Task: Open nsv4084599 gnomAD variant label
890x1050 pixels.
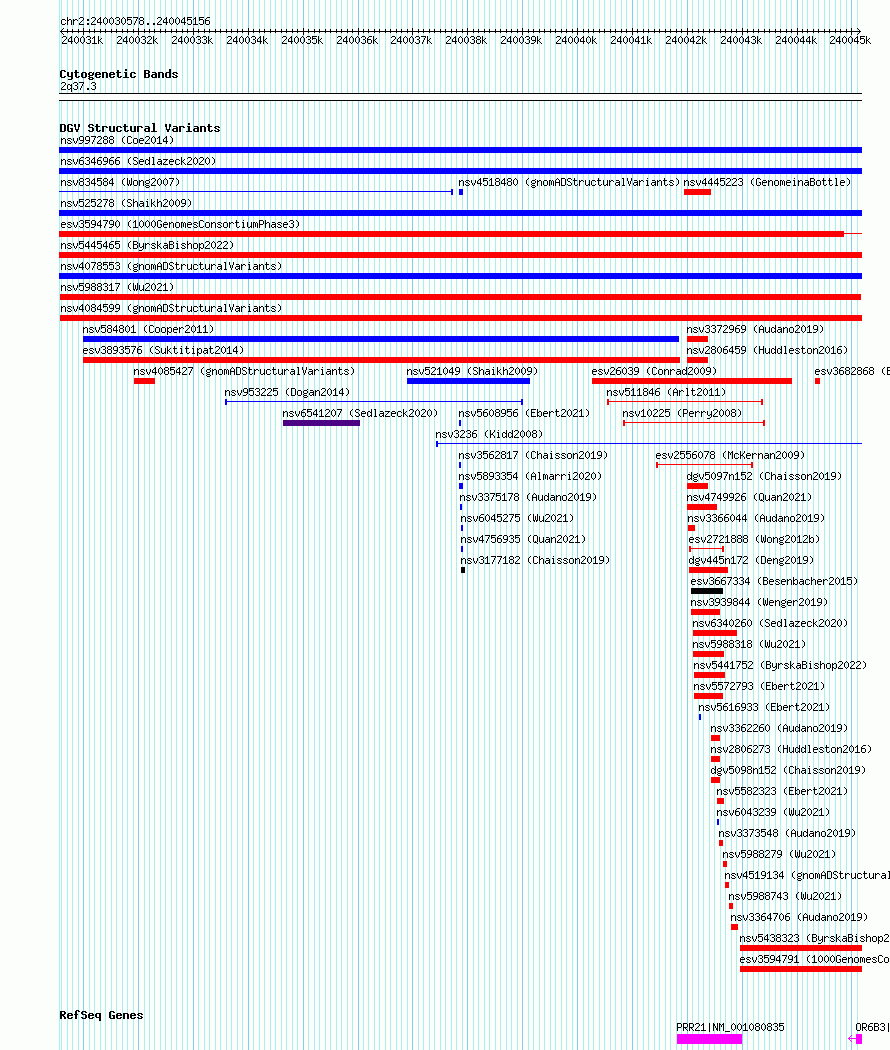Action: (171, 308)
